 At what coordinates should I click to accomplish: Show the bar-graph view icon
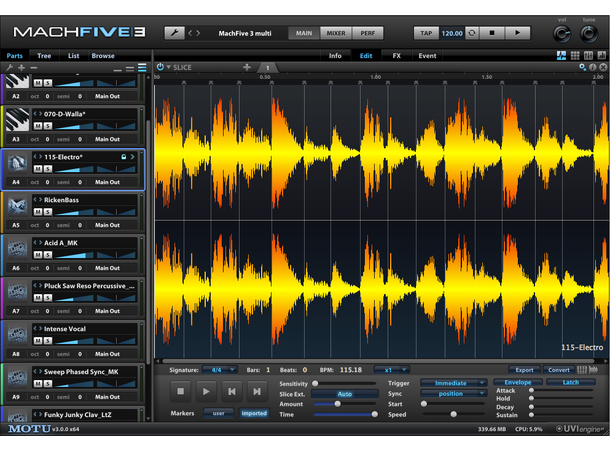(x=601, y=56)
